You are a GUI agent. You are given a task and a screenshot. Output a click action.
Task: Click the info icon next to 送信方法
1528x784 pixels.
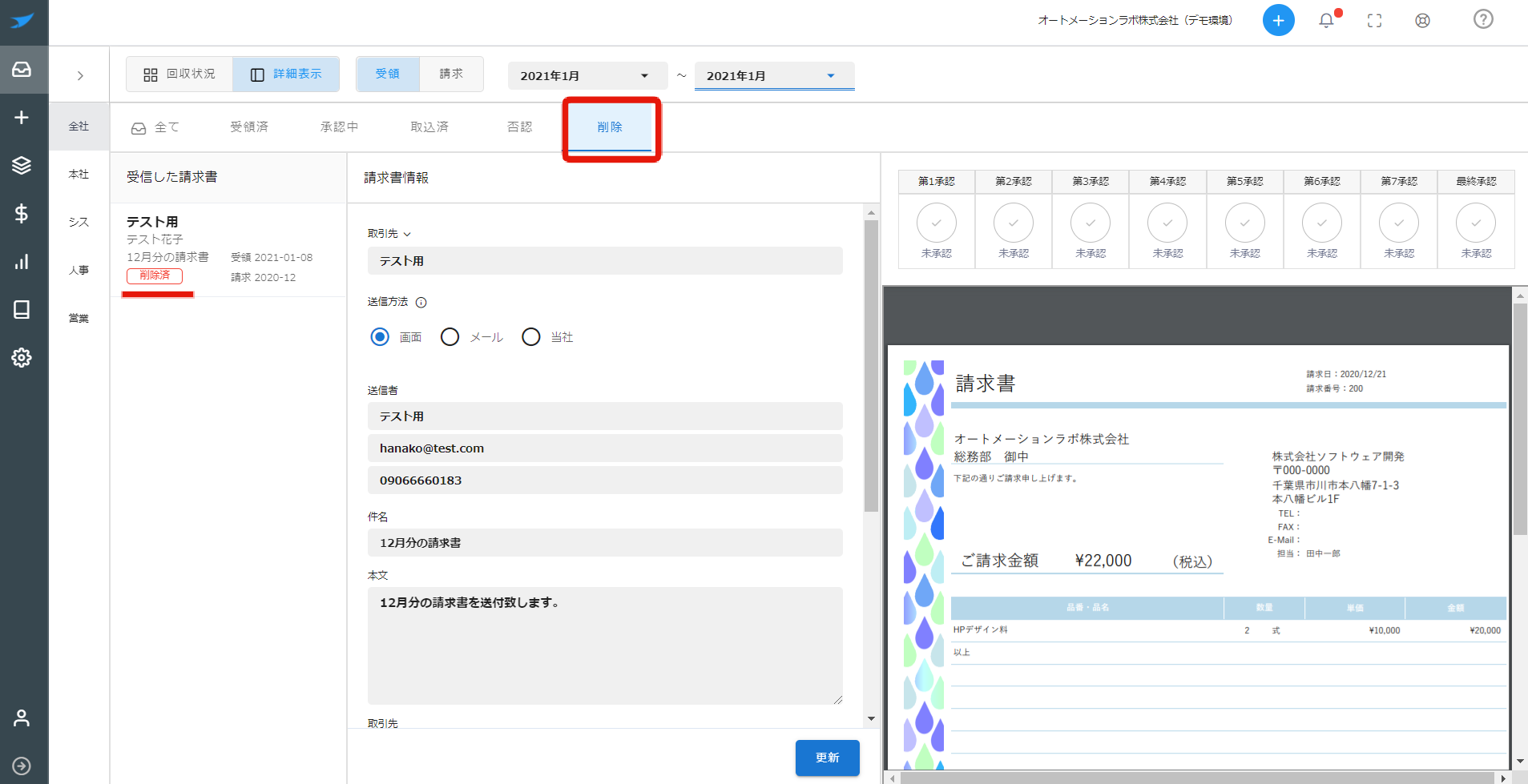click(421, 303)
